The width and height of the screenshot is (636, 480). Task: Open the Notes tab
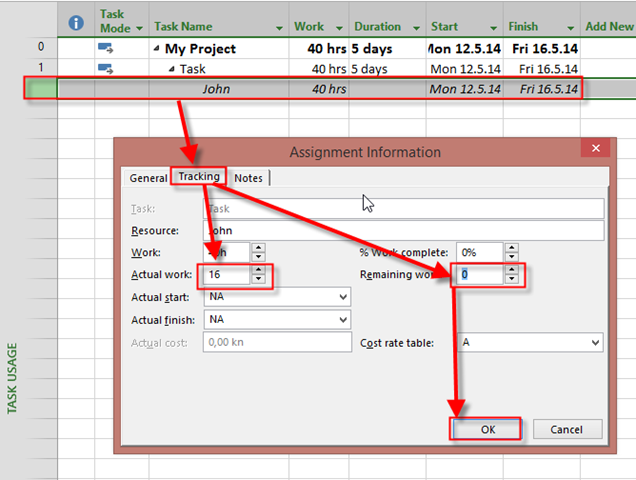(x=248, y=178)
